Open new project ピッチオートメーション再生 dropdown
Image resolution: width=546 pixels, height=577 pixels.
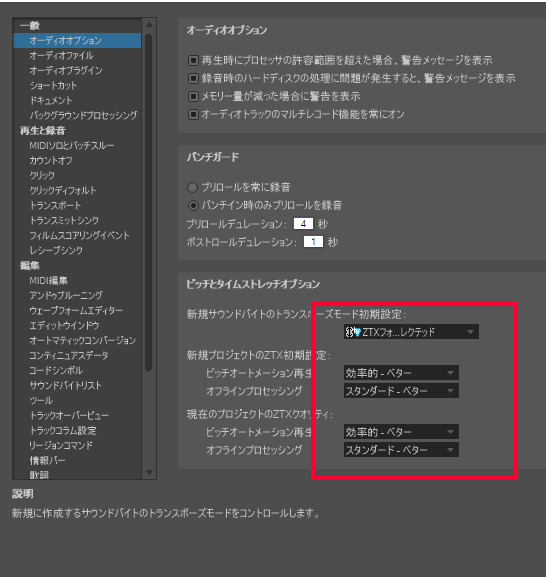(x=401, y=373)
